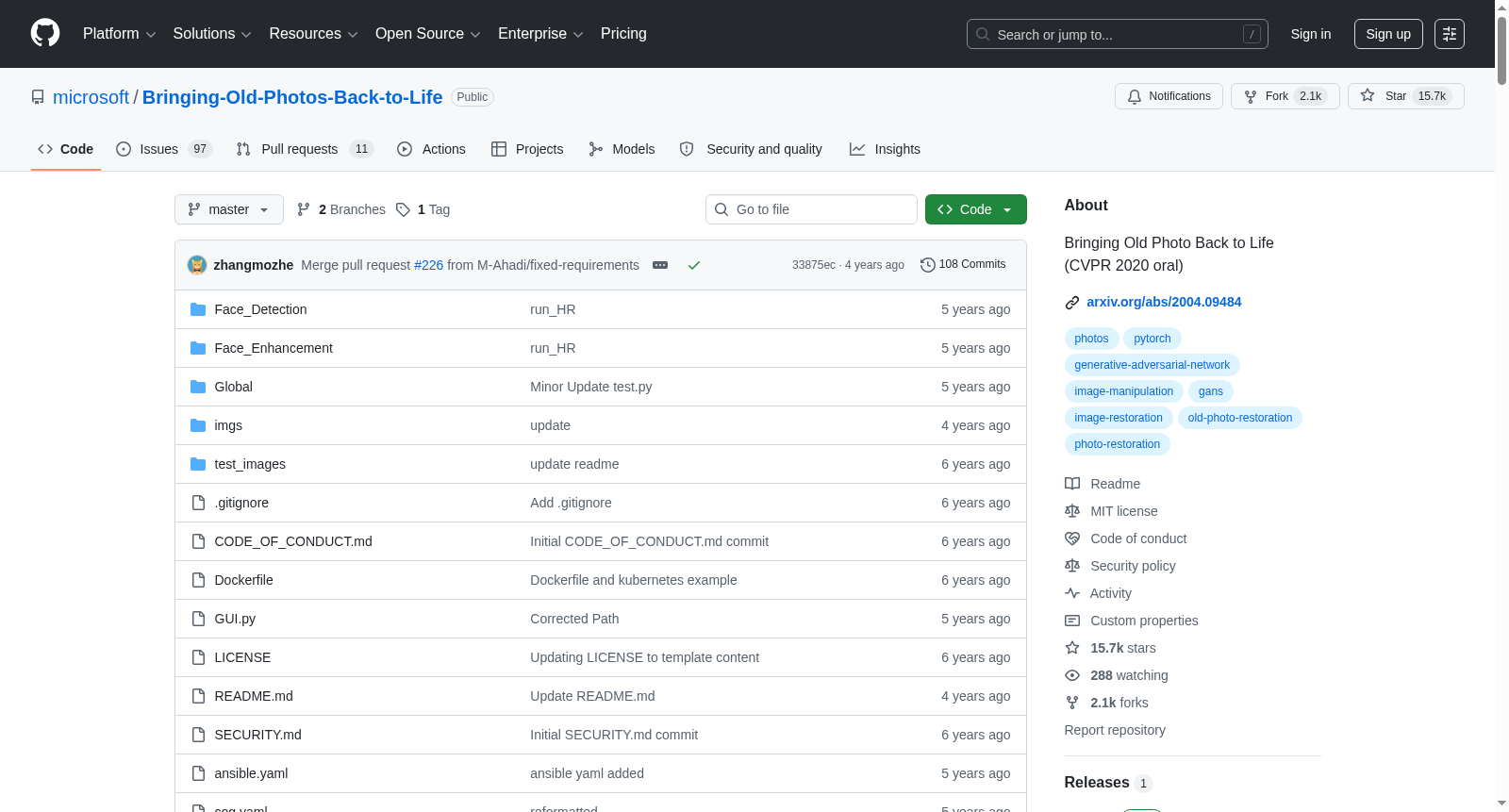
Task: Open the Global folder
Action: pyautogui.click(x=234, y=387)
